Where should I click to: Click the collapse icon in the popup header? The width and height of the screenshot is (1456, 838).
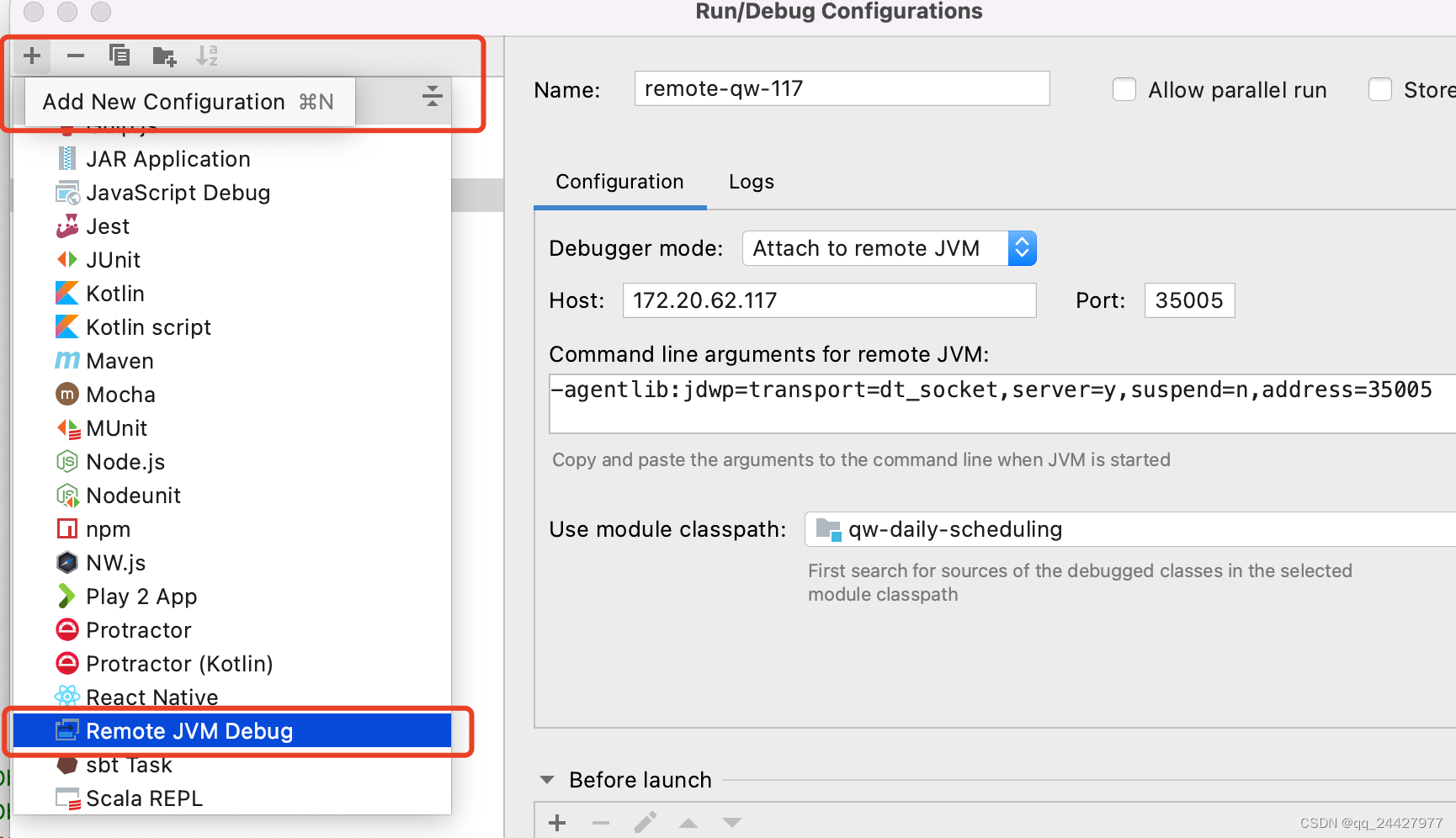(x=433, y=96)
